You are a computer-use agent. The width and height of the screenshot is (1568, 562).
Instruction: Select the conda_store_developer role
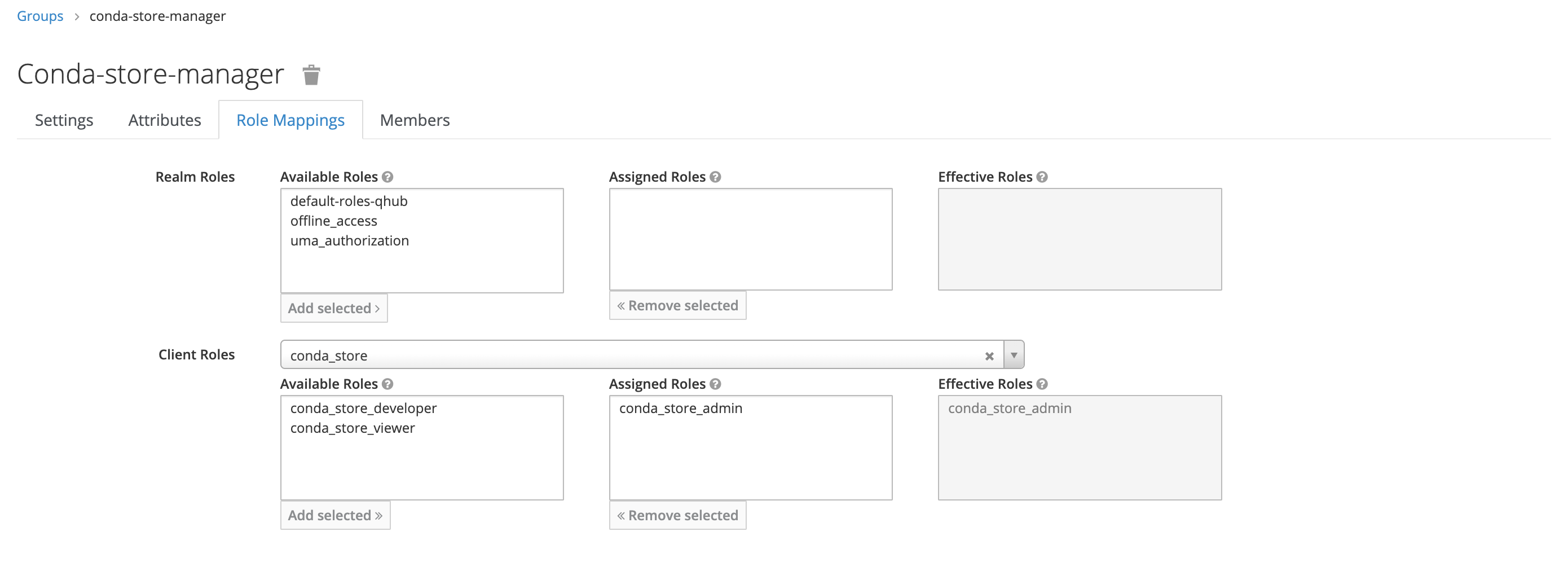363,409
